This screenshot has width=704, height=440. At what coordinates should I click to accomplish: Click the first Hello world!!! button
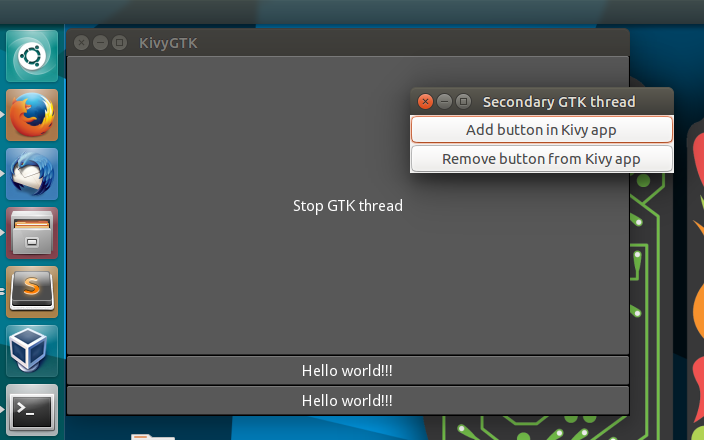(348, 370)
